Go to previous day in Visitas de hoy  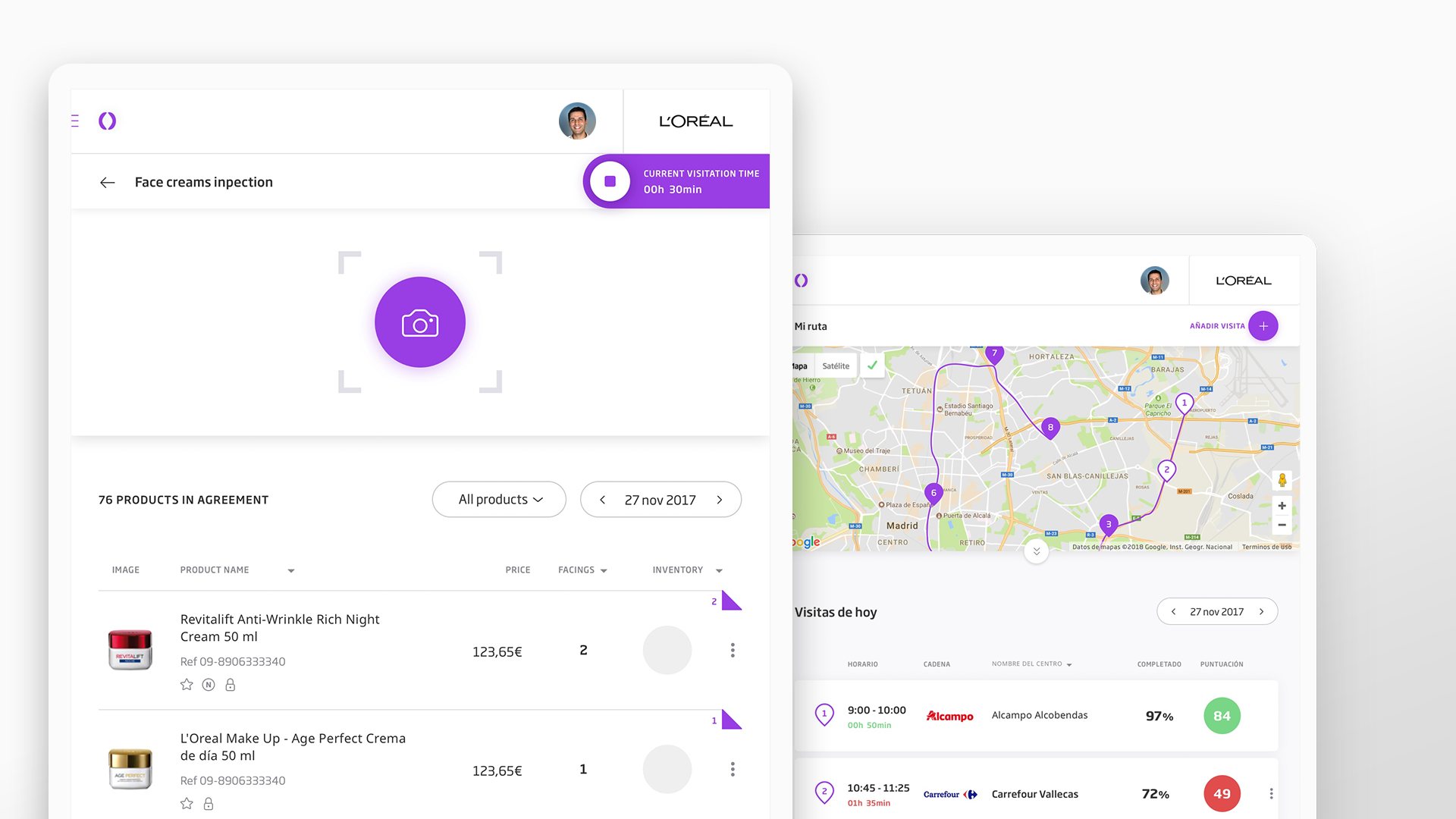coord(1173,612)
